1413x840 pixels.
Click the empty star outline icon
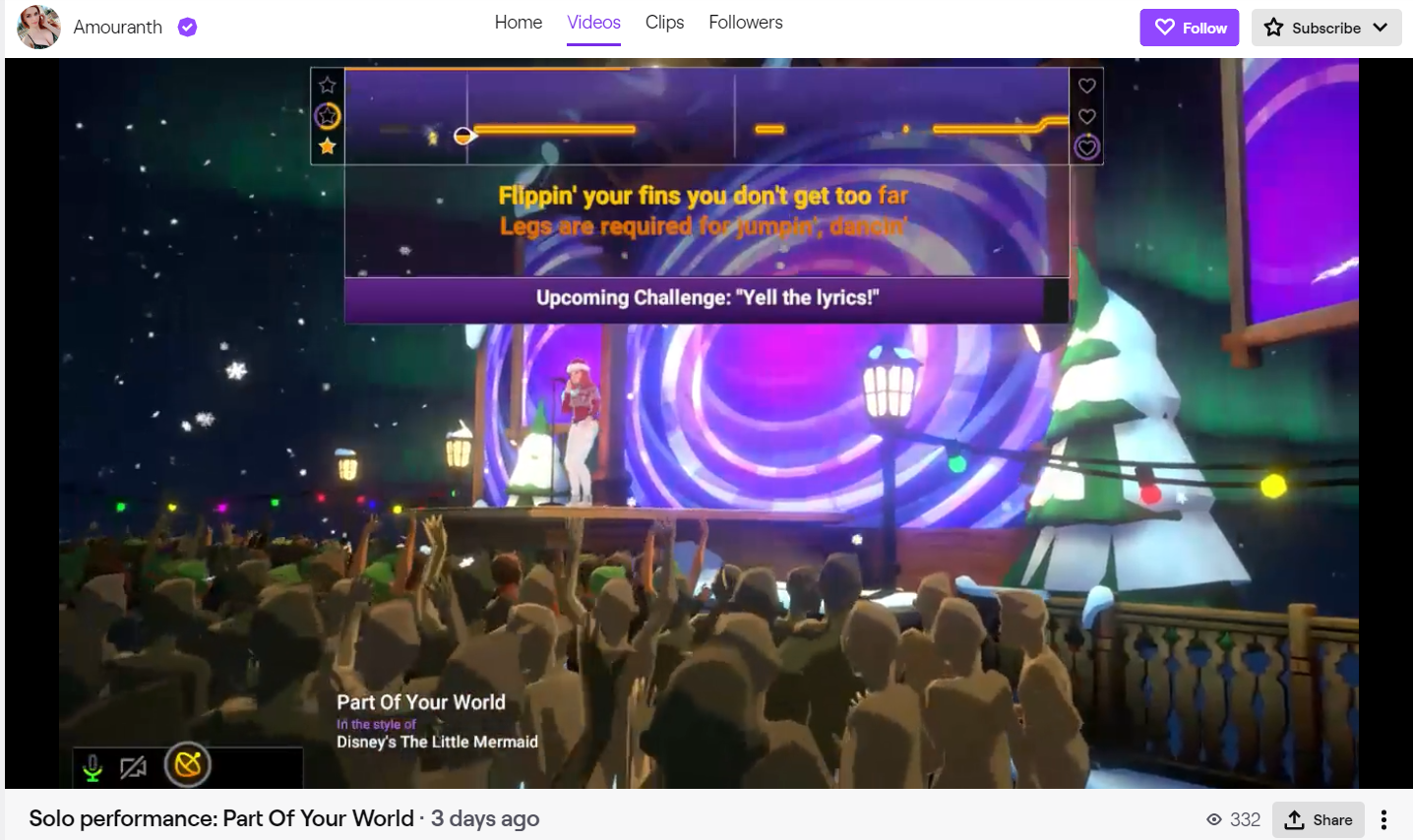tap(328, 86)
